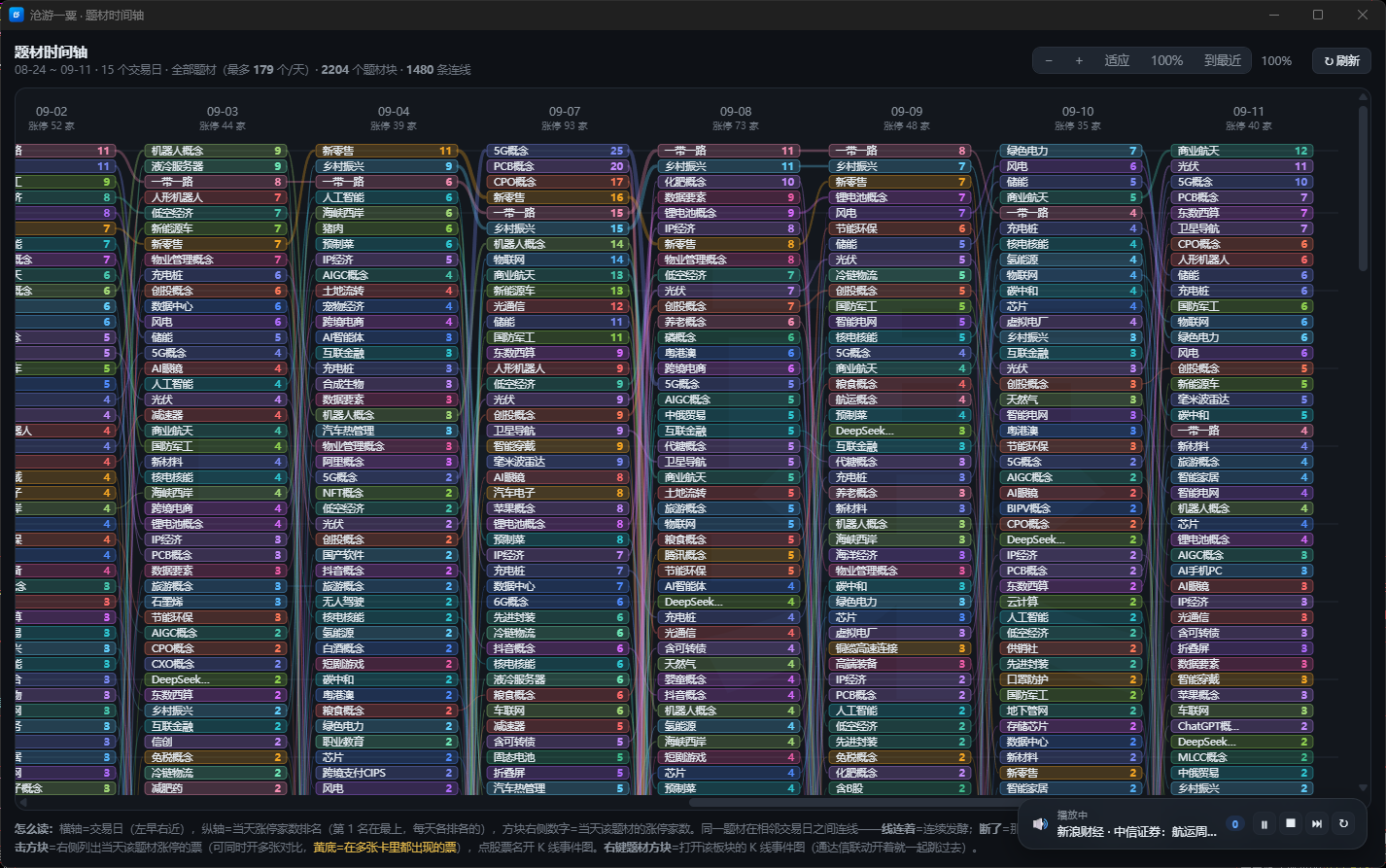
Task: Click the 适应 fit-to-view button
Action: click(x=1117, y=60)
